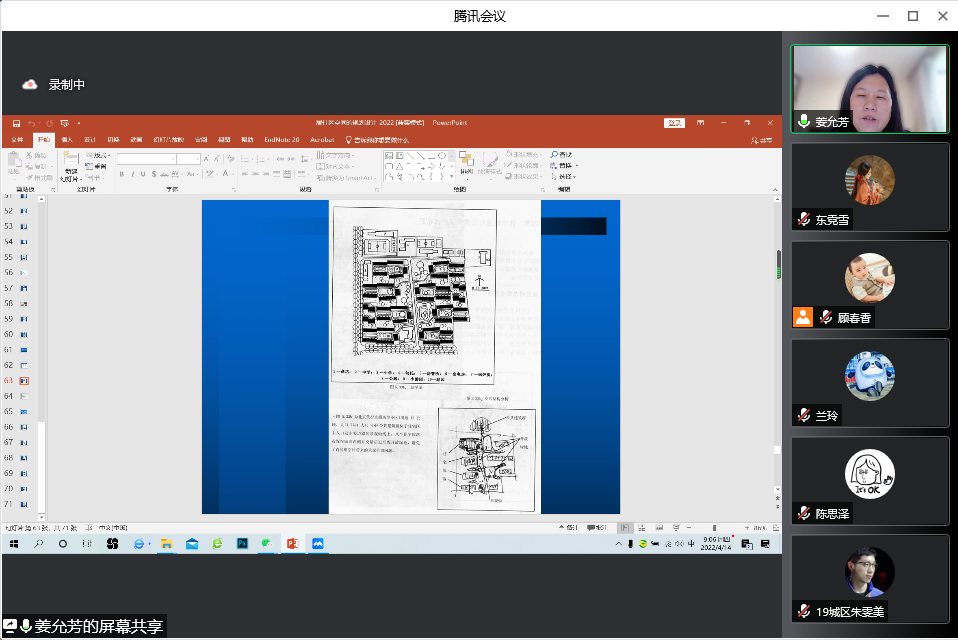Image resolution: width=958 pixels, height=640 pixels.
Task: Click the Photoshop icon in the taskbar
Action: 242,544
